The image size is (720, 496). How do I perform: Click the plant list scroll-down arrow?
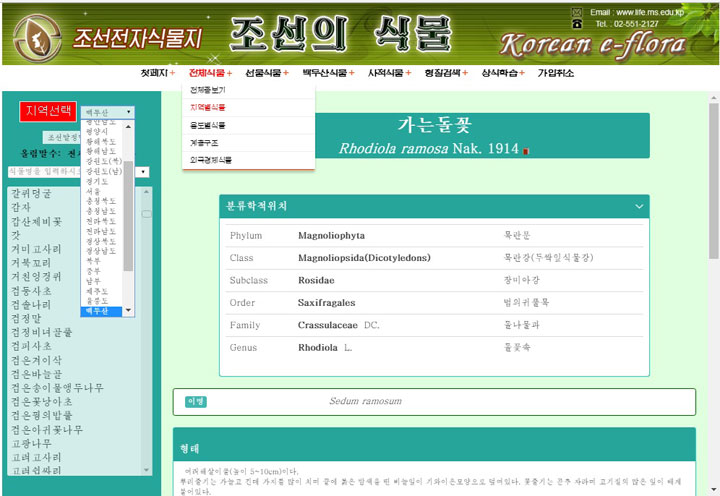click(x=146, y=470)
